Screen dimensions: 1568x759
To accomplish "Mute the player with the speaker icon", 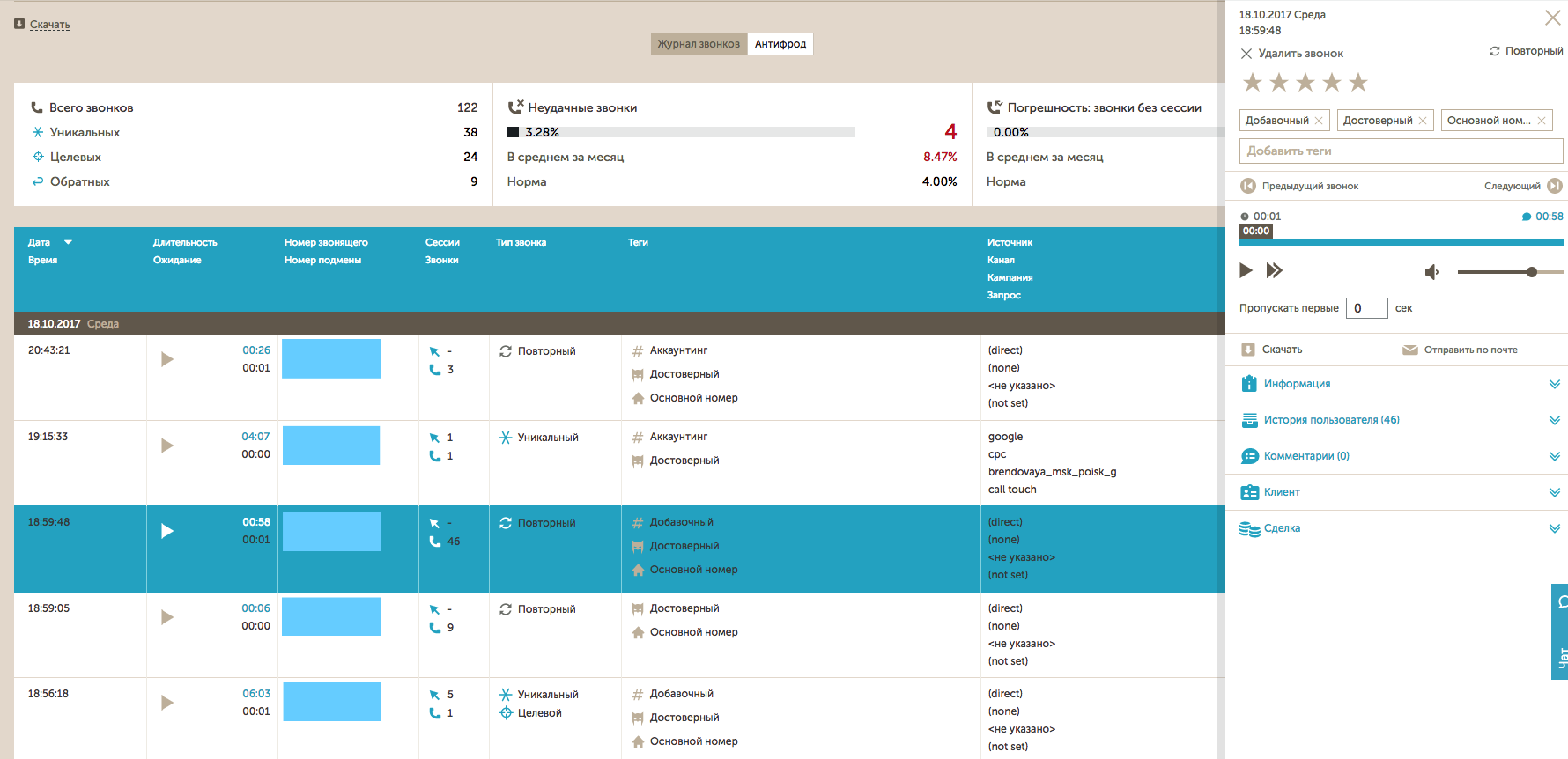I will point(1431,272).
